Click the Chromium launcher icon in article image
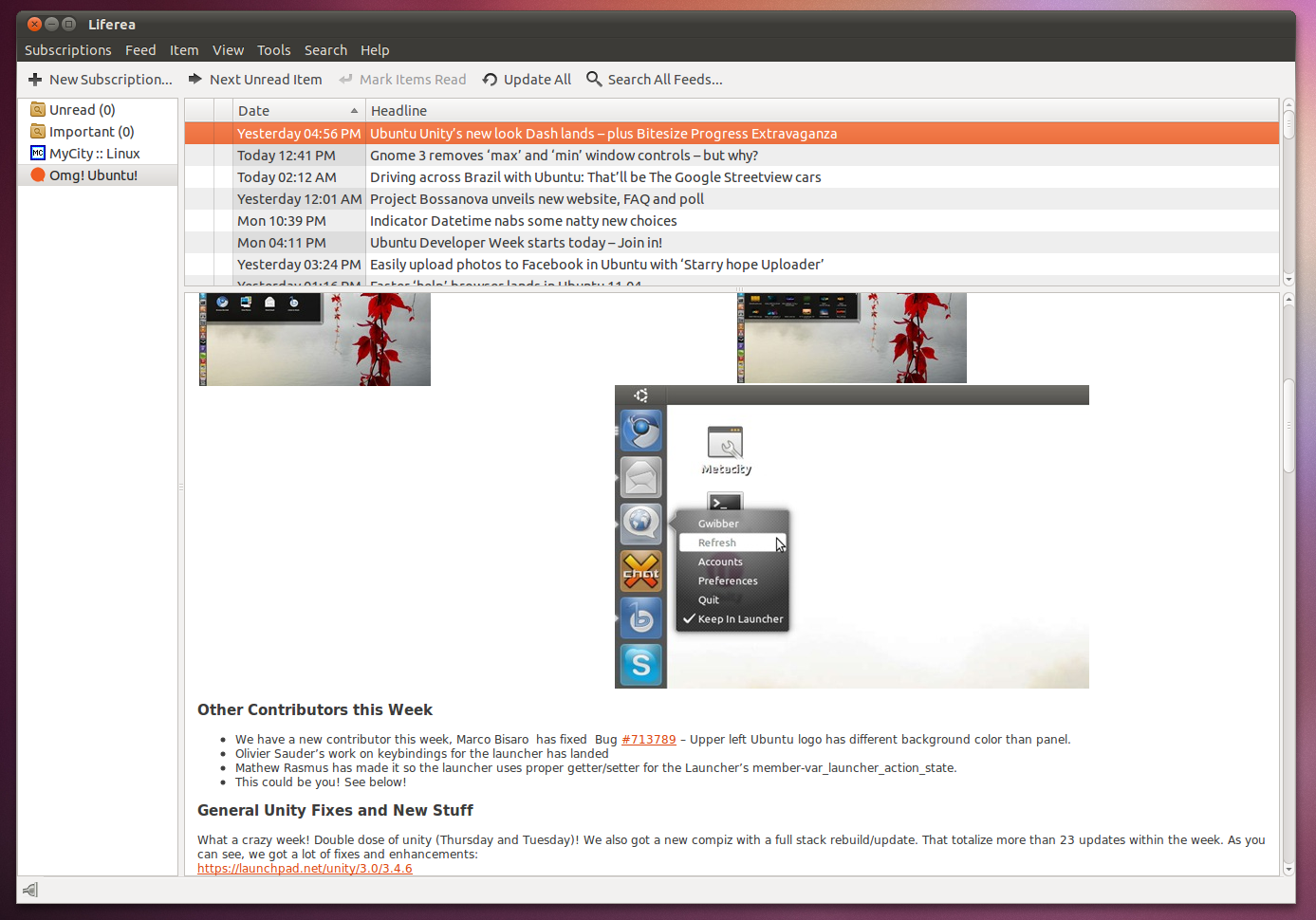 pos(641,430)
